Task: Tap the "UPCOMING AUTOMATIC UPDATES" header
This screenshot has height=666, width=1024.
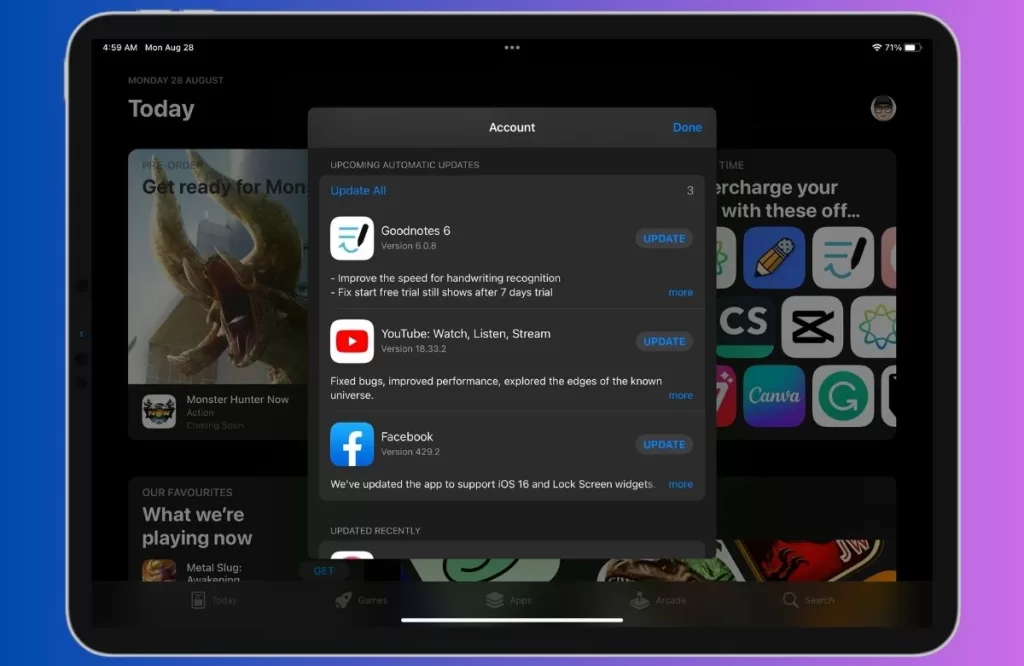Action: coord(405,165)
